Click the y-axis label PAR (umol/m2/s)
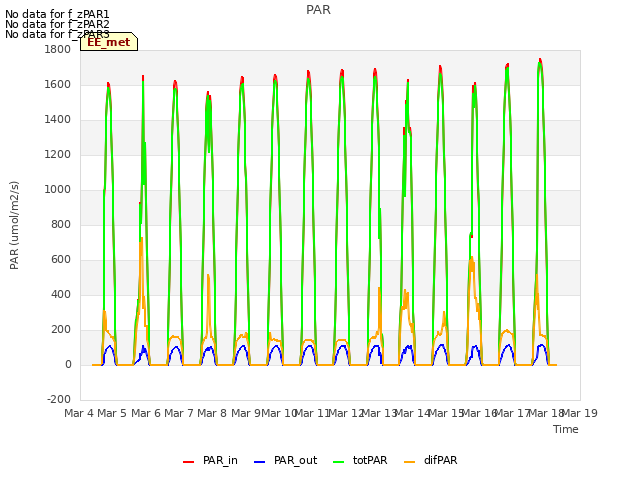Image resolution: width=640 pixels, height=480 pixels. (x=14, y=225)
